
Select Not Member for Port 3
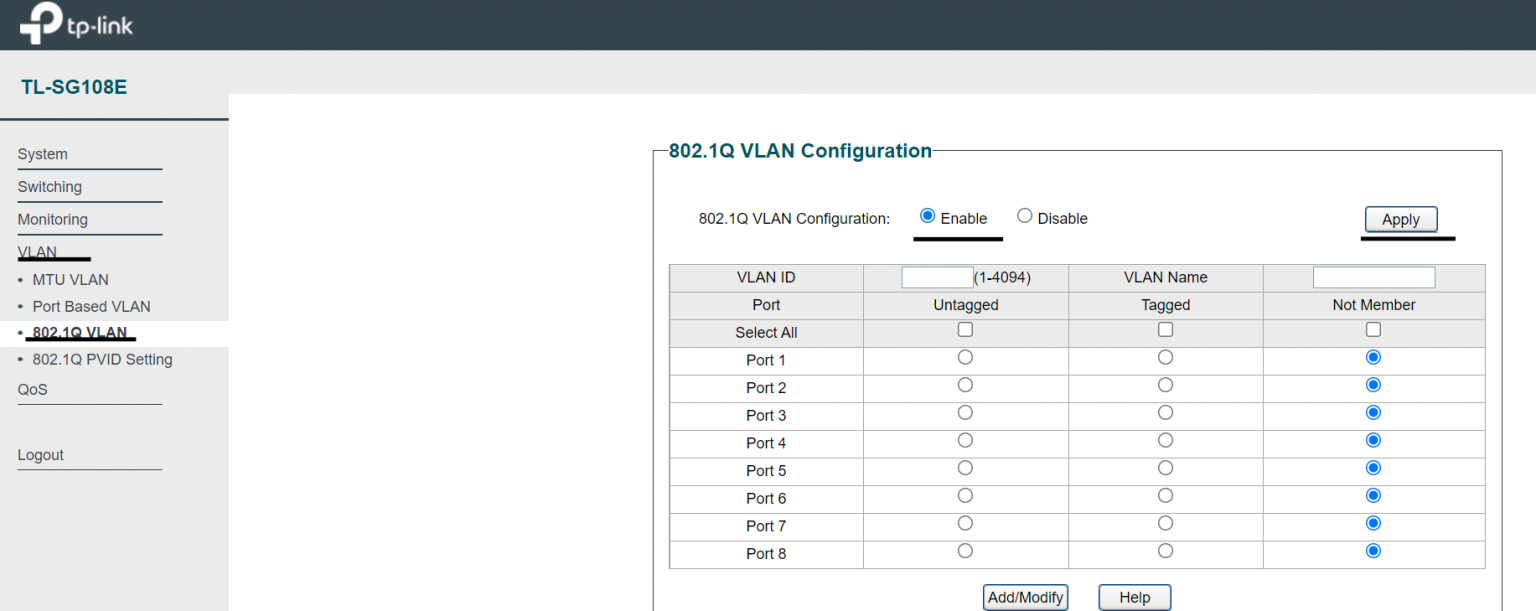(x=1373, y=412)
